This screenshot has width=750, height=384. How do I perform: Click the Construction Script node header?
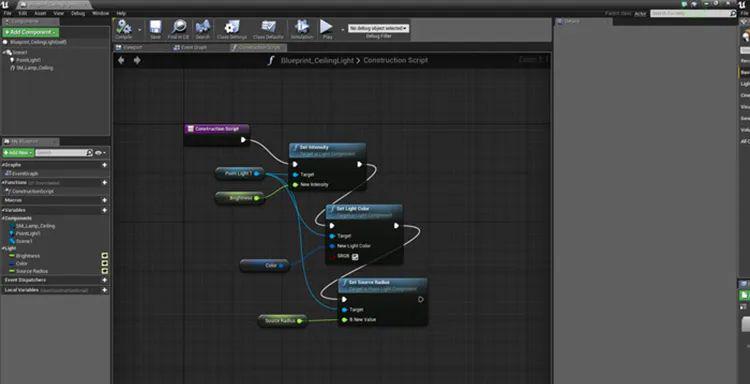217,129
